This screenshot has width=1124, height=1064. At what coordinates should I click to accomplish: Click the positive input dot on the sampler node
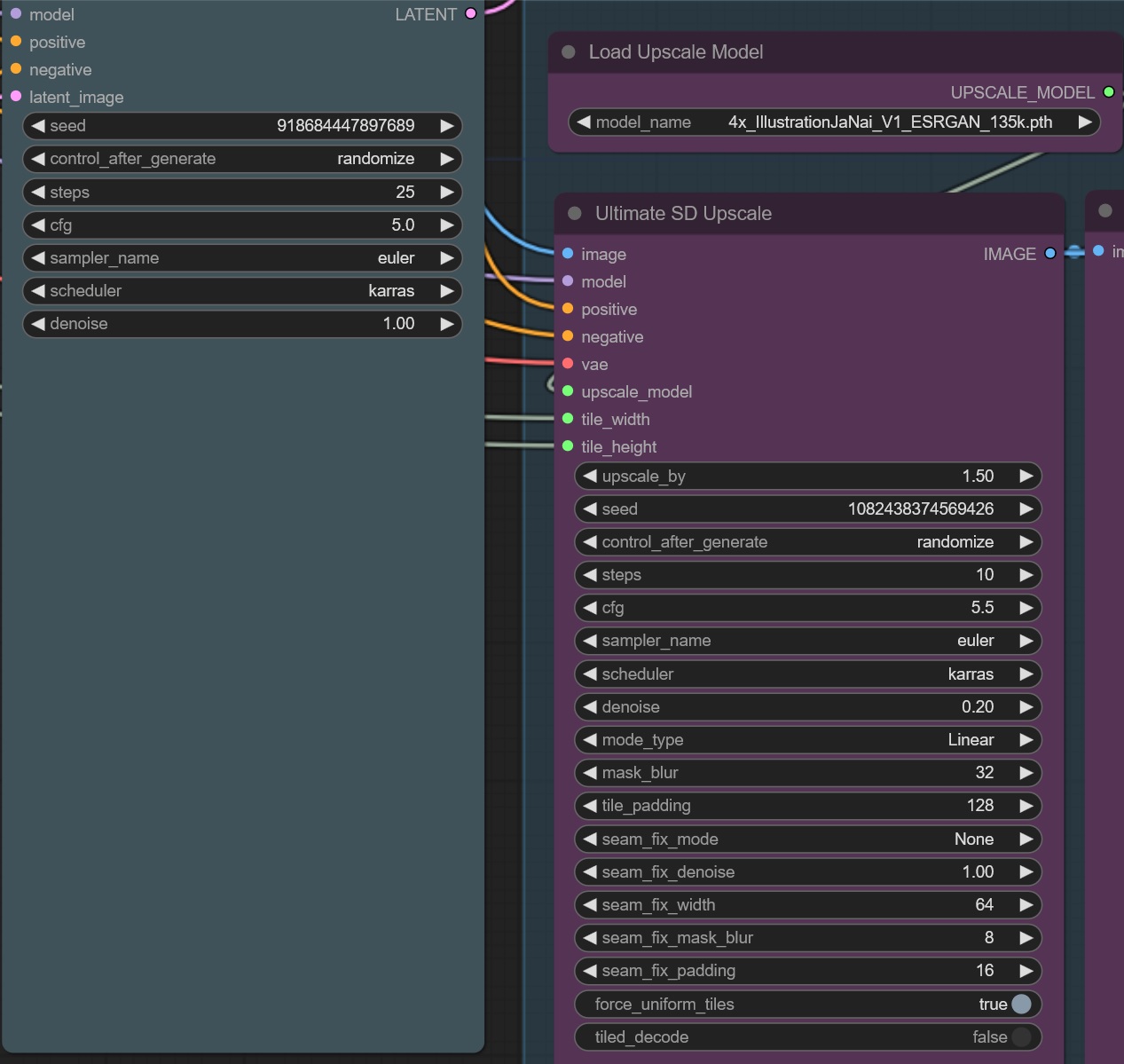pyautogui.click(x=16, y=41)
